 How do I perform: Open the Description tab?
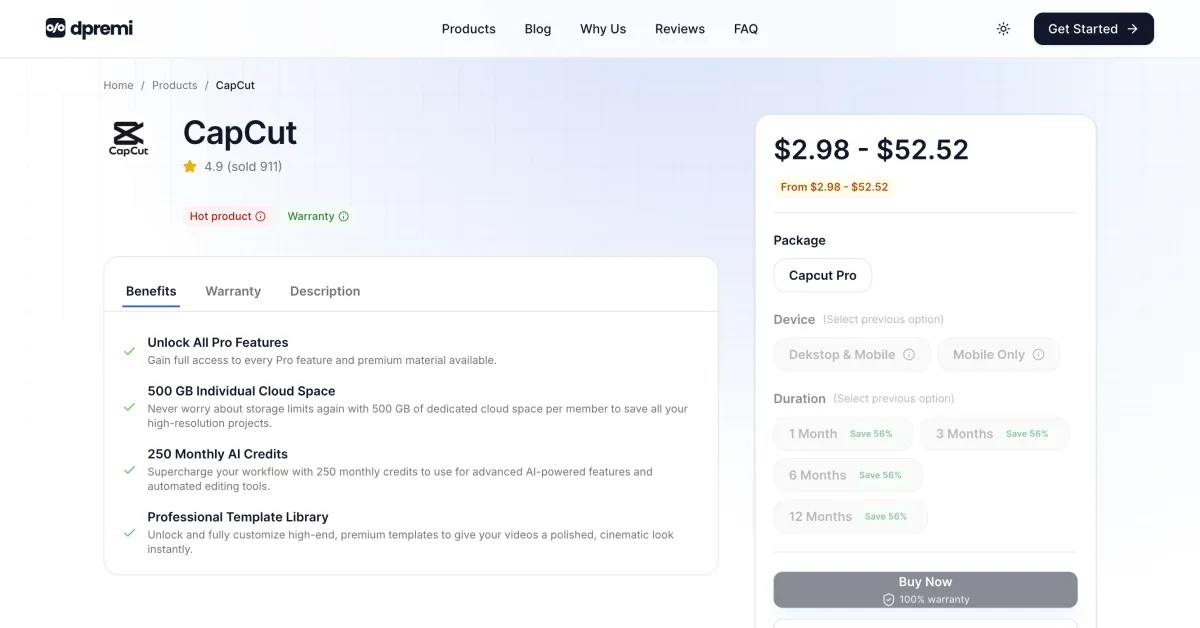324,290
